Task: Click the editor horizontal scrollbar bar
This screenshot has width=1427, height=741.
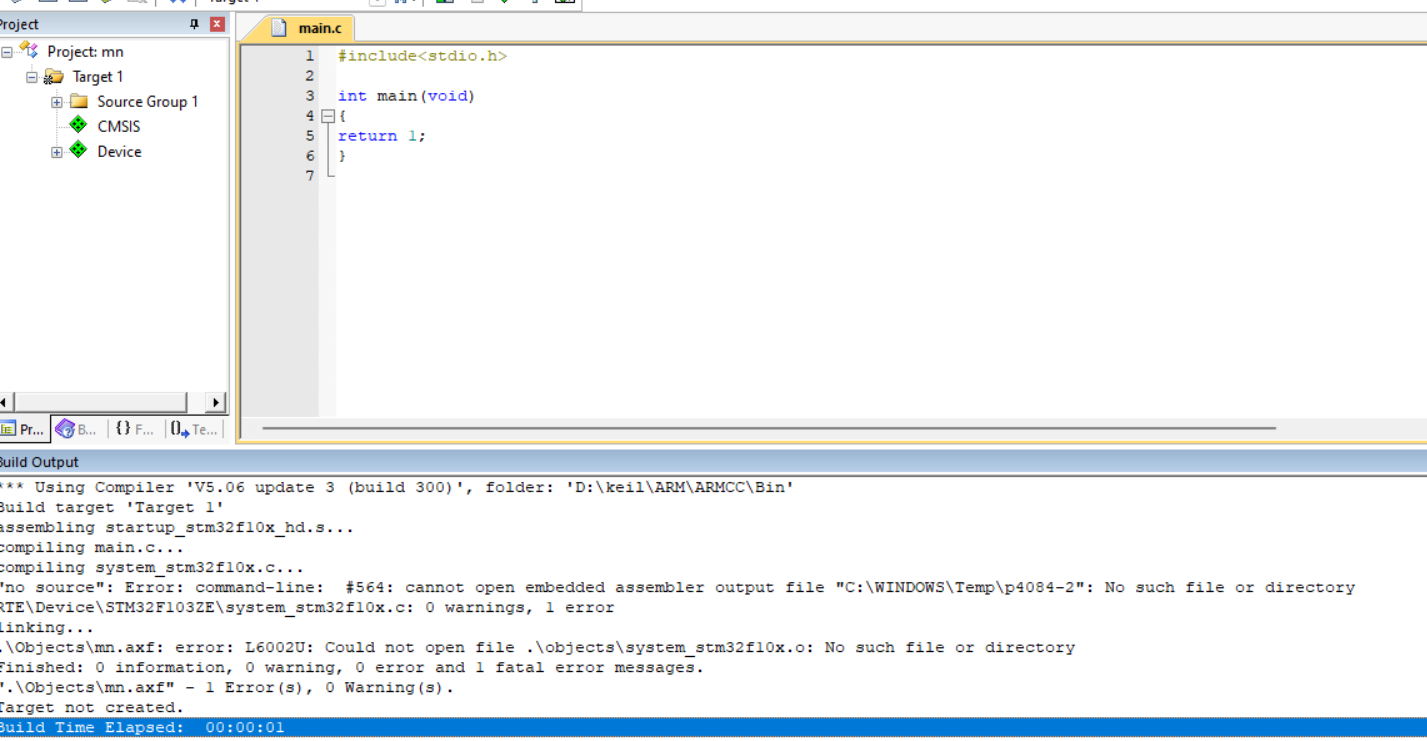Action: (x=769, y=428)
